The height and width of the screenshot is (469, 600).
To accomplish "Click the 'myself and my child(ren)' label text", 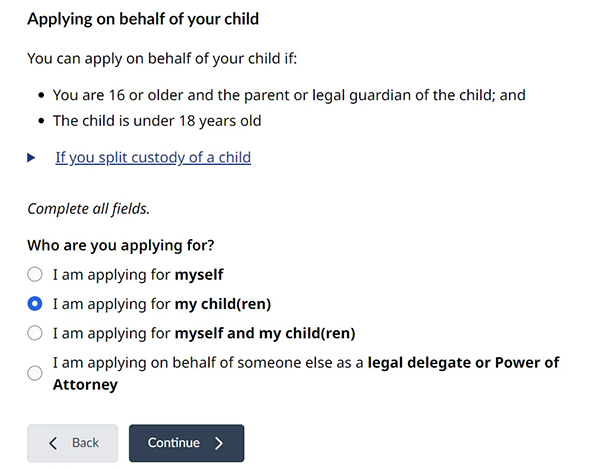I will pyautogui.click(x=204, y=333).
